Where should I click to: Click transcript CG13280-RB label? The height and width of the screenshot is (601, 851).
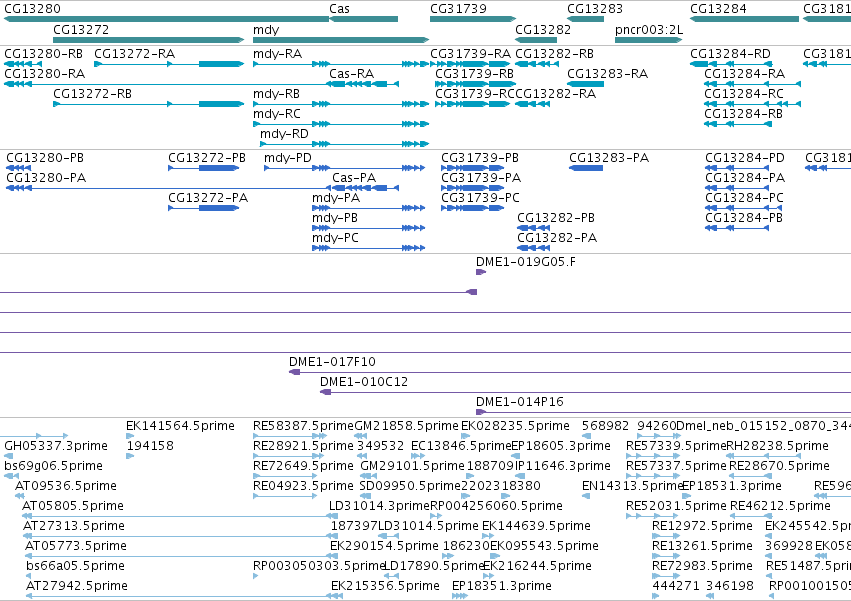(x=43, y=54)
